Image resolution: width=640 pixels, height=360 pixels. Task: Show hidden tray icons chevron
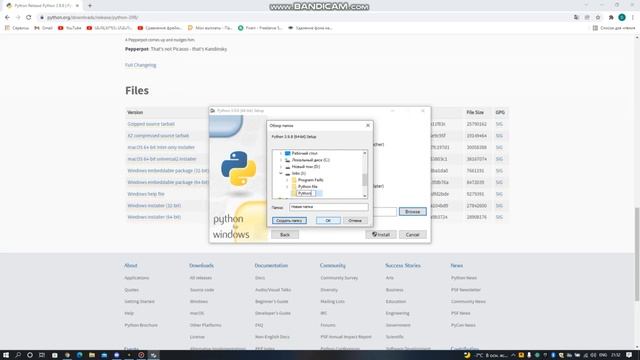[x=513, y=355]
